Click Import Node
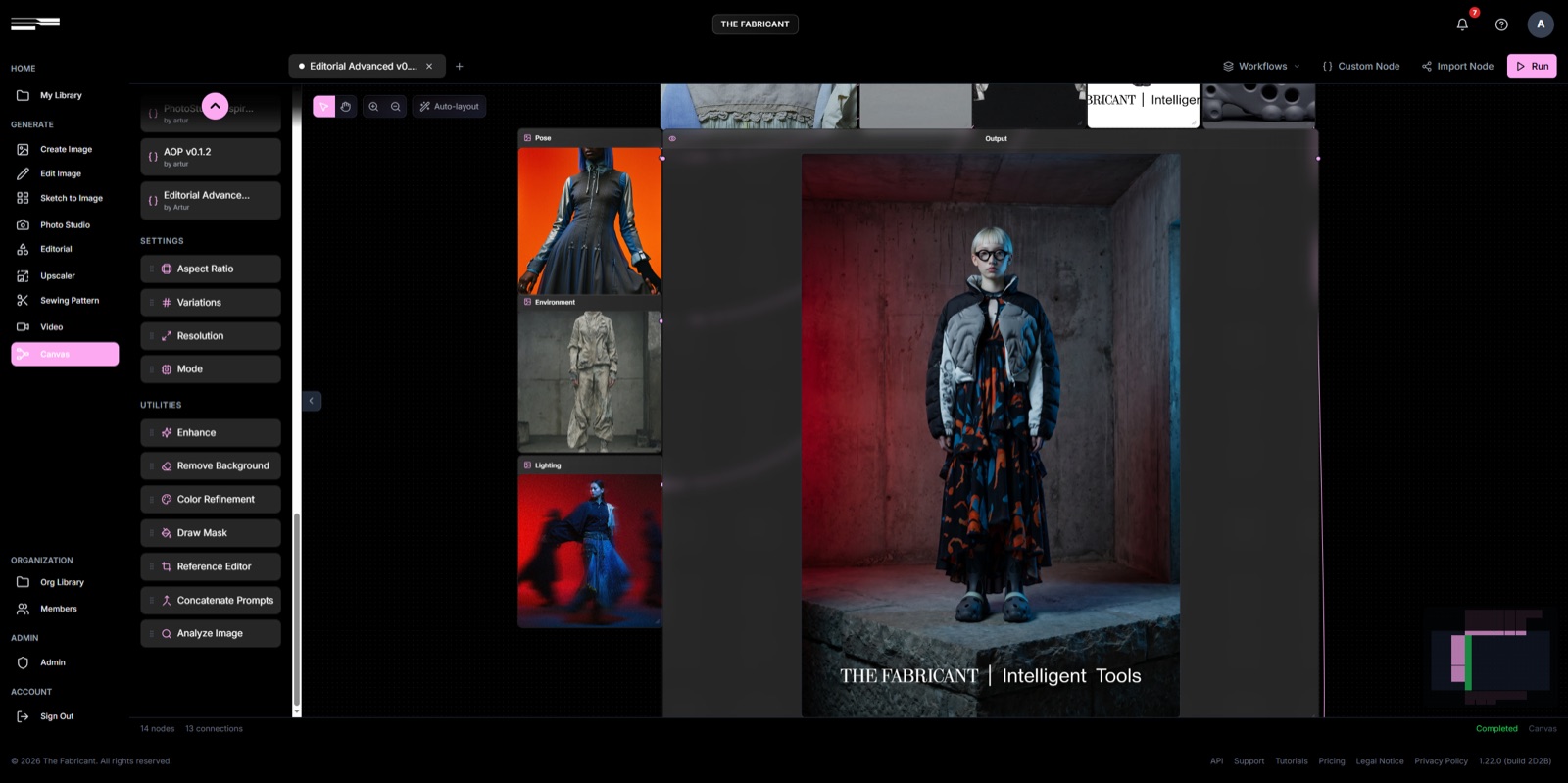The height and width of the screenshot is (783, 1568). coord(1457,66)
